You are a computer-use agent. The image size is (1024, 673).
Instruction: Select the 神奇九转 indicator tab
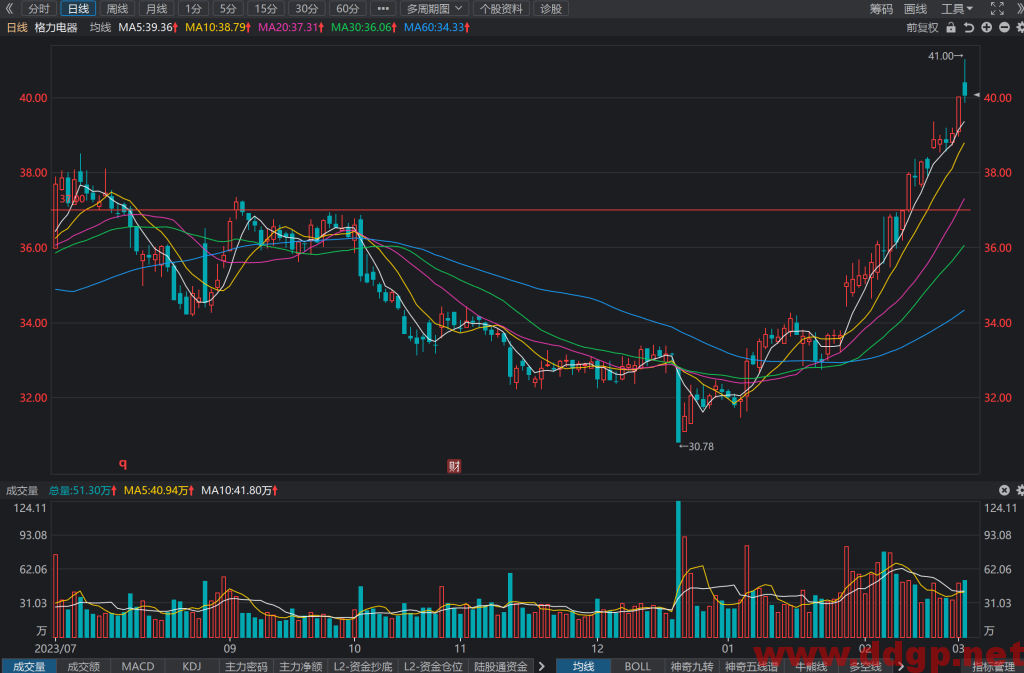(x=692, y=666)
